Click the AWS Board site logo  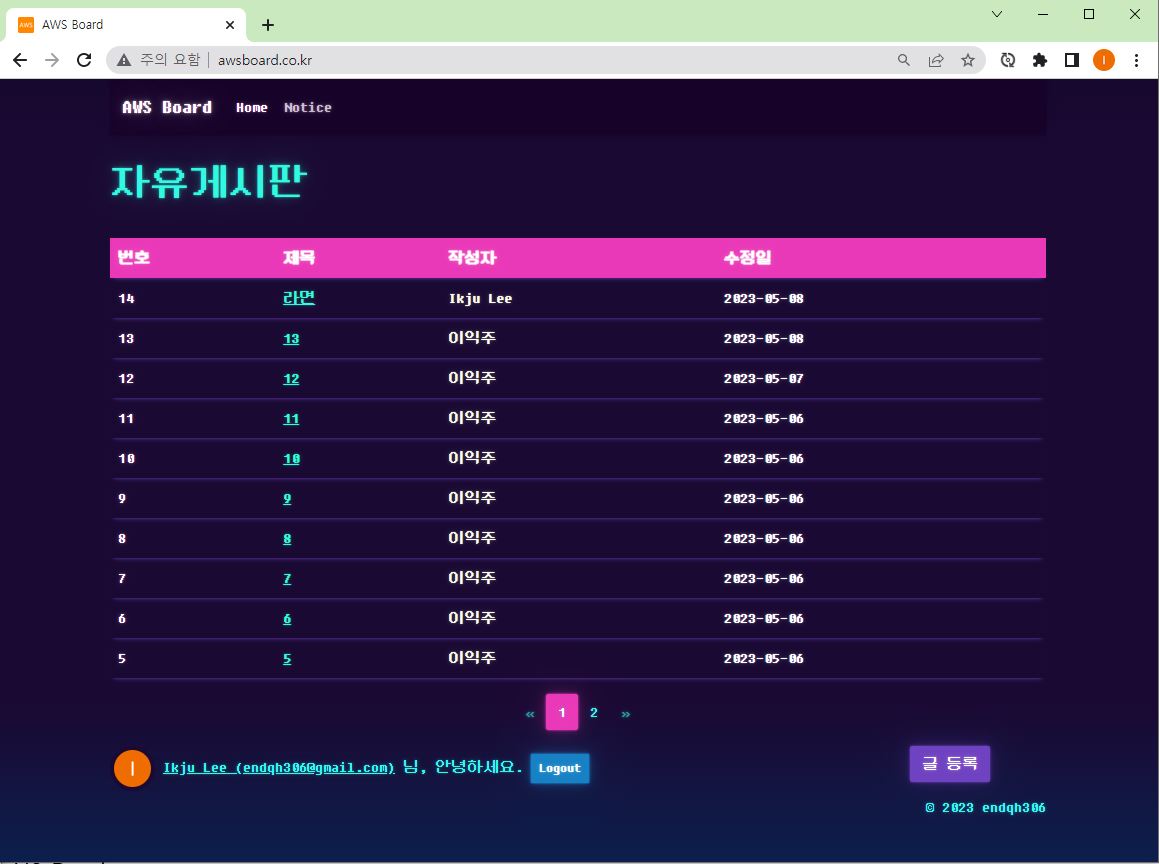[x=167, y=107]
